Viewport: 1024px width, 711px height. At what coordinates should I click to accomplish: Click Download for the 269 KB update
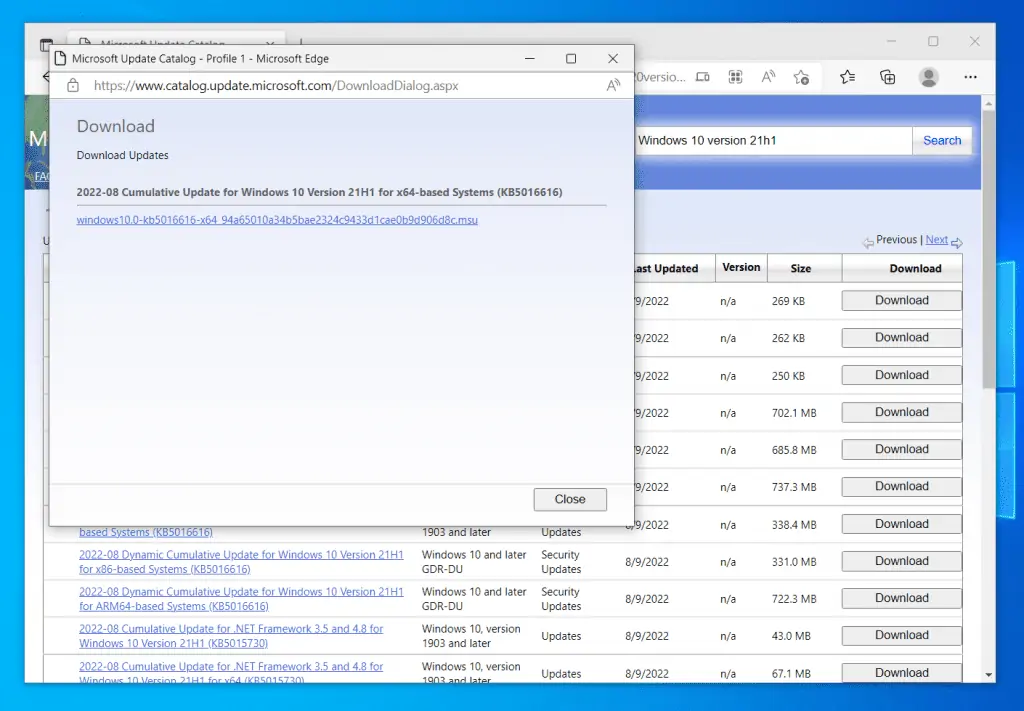(901, 300)
